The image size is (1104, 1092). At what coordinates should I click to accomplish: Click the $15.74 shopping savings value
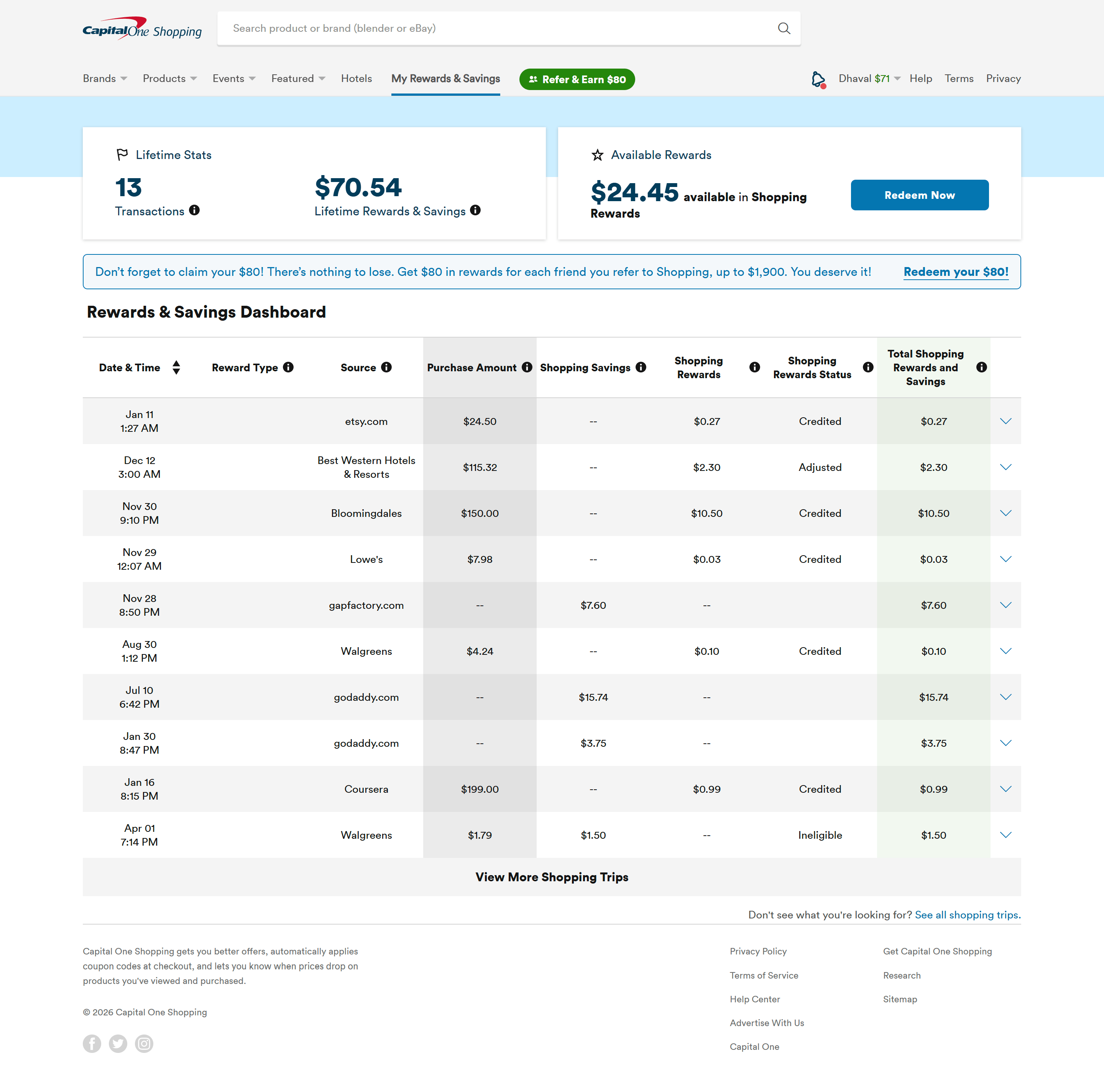tap(593, 697)
